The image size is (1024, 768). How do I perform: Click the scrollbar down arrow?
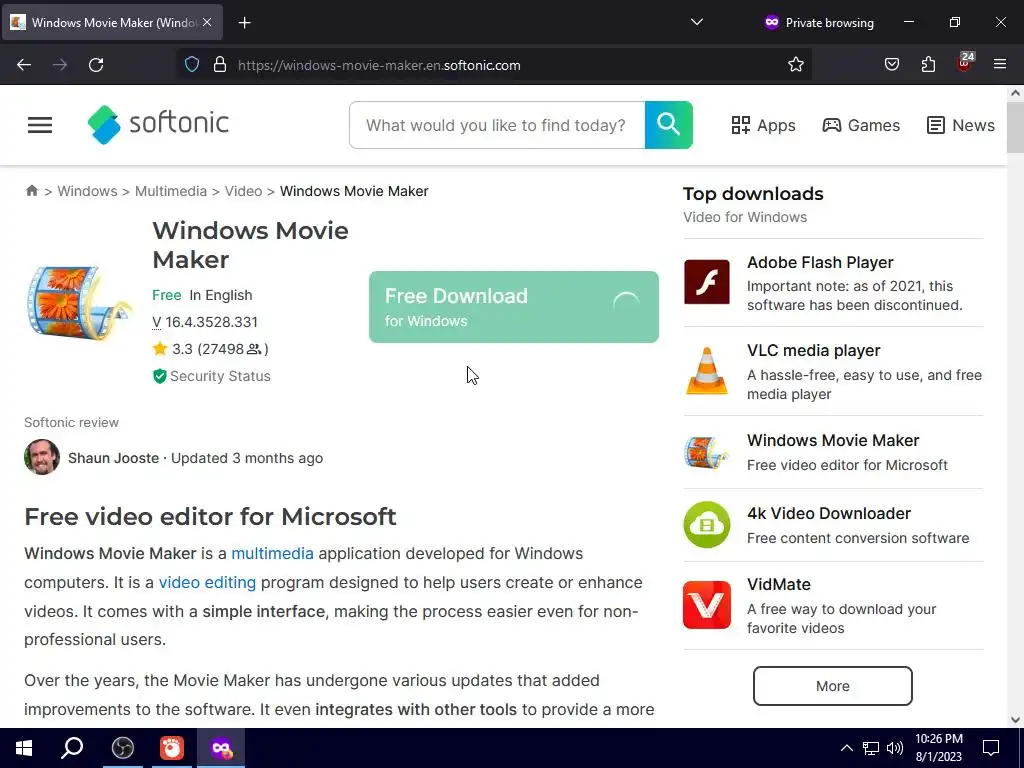(1015, 720)
